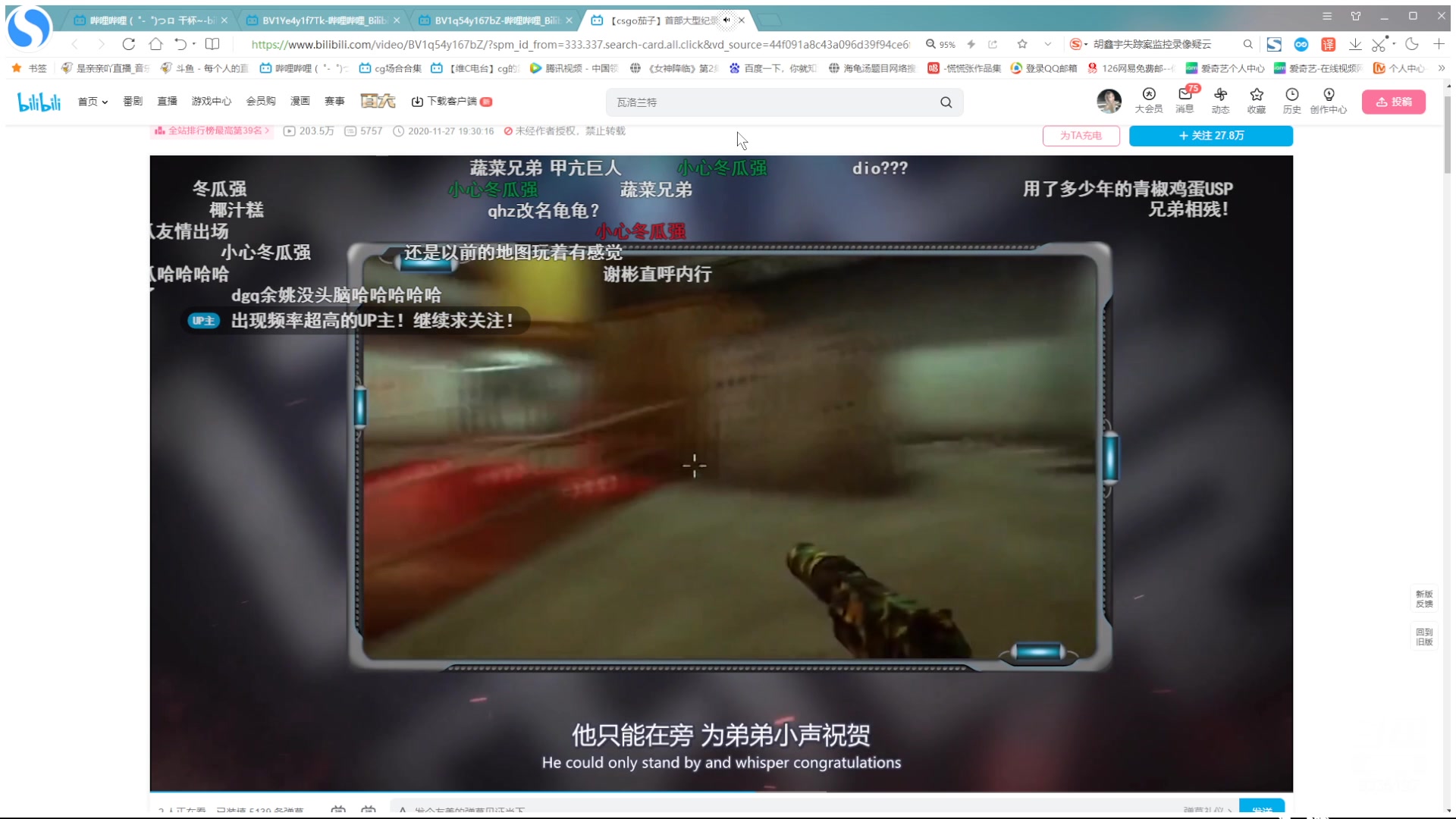Screen dimensions: 1456x819
Task: Open the 历史 history clock icon
Action: click(1292, 100)
